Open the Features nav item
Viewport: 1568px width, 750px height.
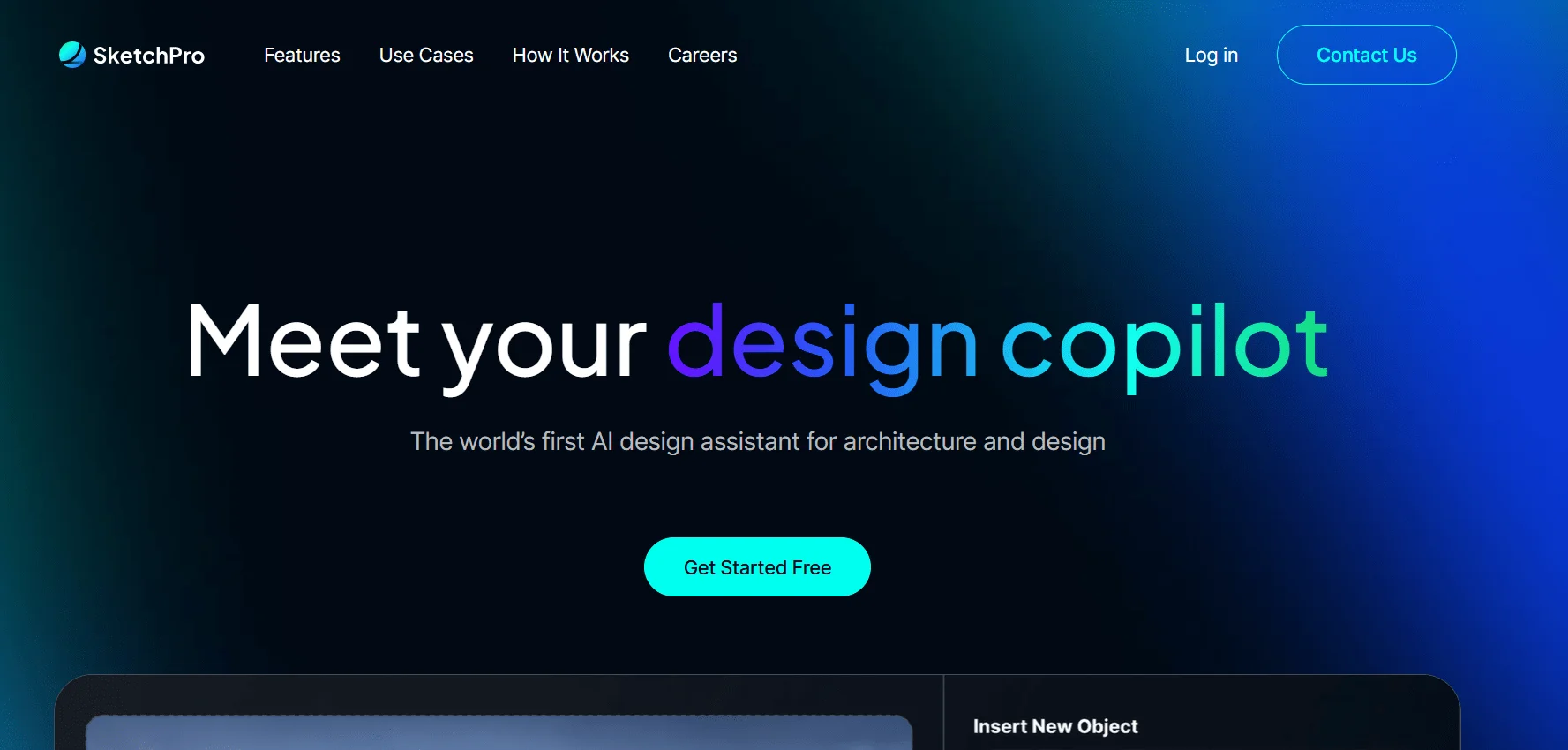tap(302, 55)
